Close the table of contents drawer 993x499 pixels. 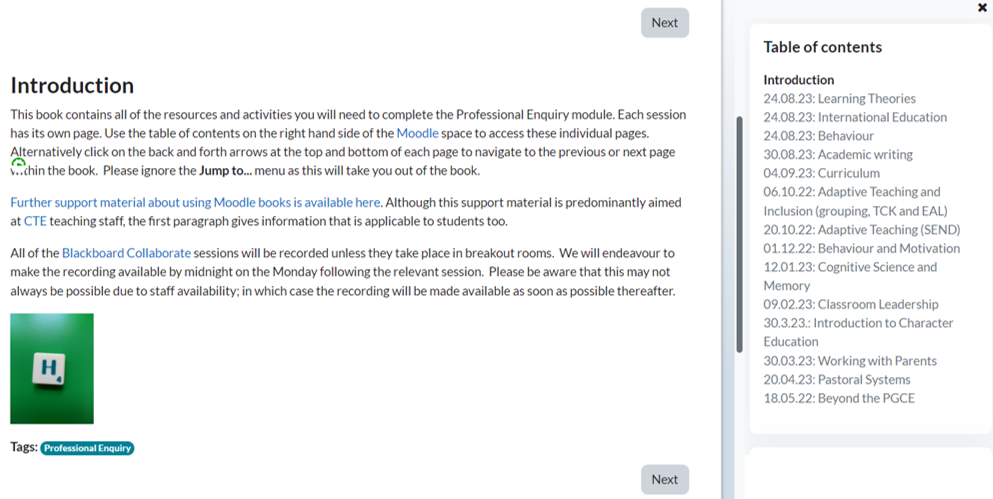point(981,8)
